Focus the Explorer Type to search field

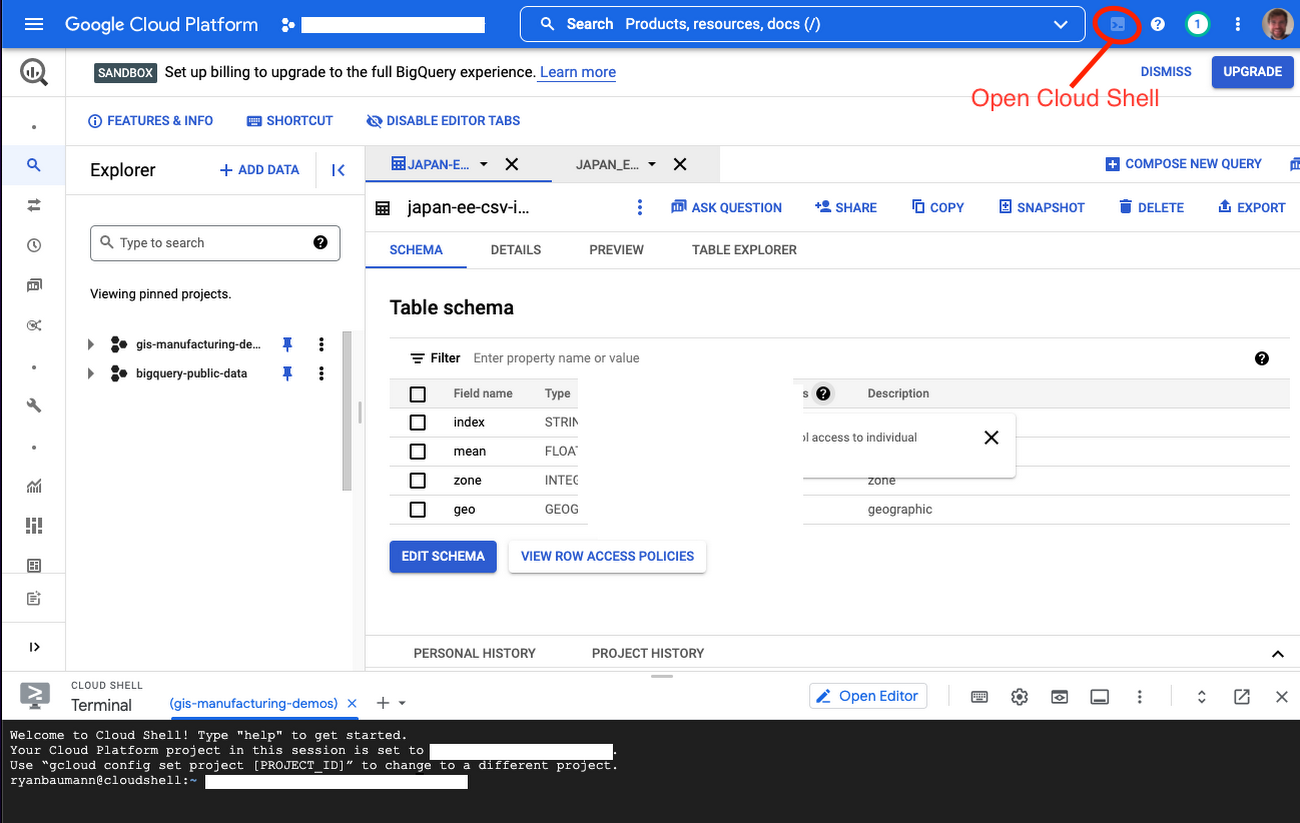pyautogui.click(x=215, y=243)
